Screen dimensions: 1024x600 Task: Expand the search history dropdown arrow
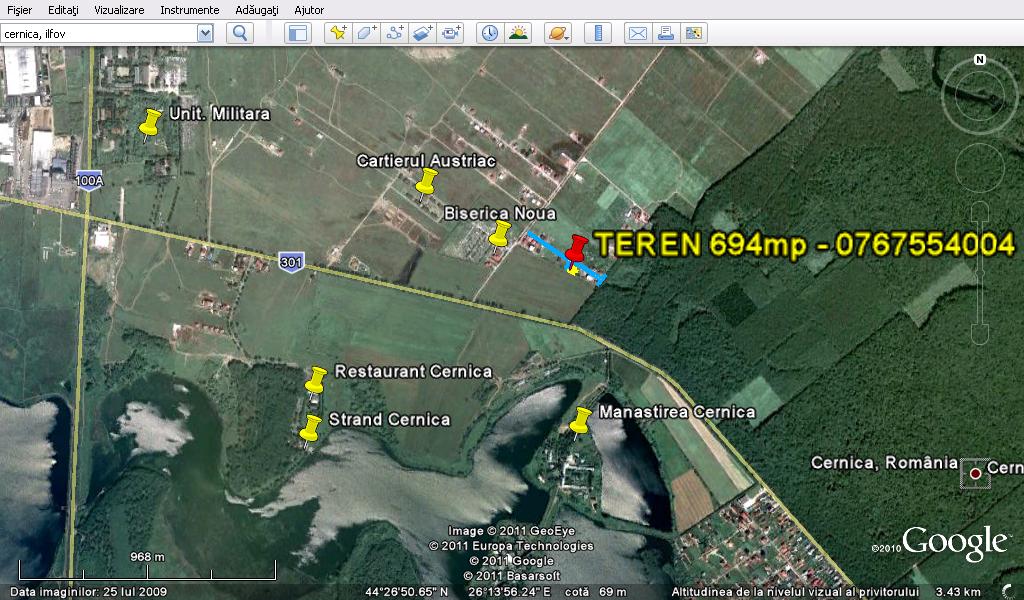[205, 33]
